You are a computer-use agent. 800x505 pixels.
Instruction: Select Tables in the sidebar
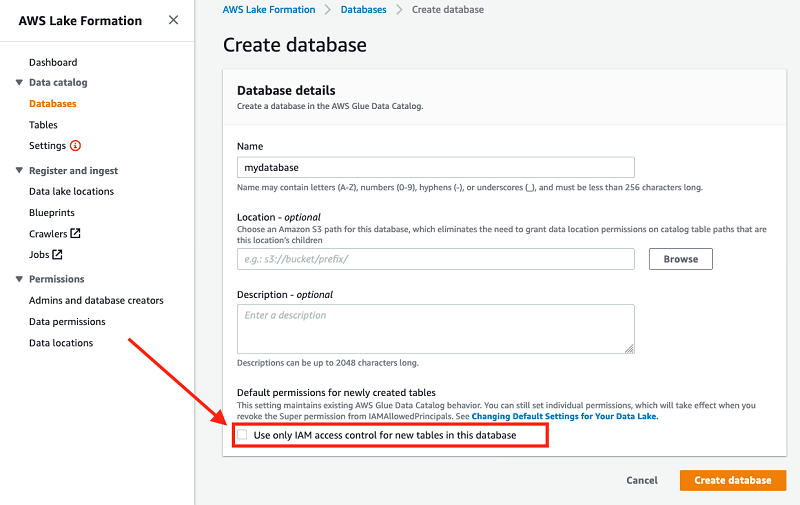[x=43, y=124]
